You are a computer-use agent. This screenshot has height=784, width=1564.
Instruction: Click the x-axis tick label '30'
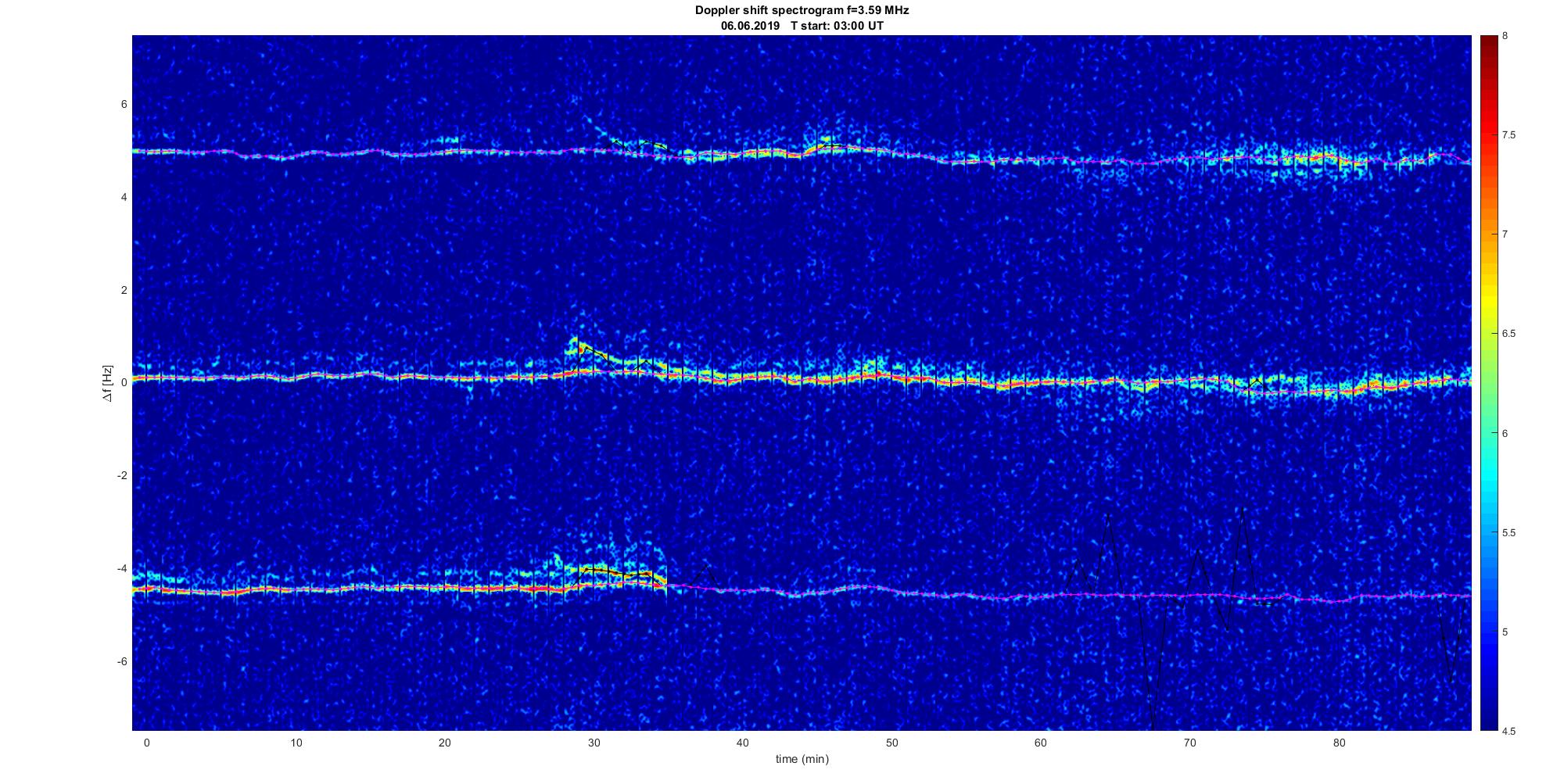[x=594, y=743]
